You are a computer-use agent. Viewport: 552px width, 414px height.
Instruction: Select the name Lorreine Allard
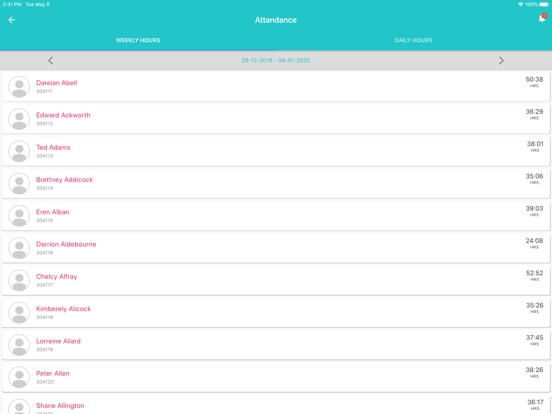pyautogui.click(x=58, y=341)
